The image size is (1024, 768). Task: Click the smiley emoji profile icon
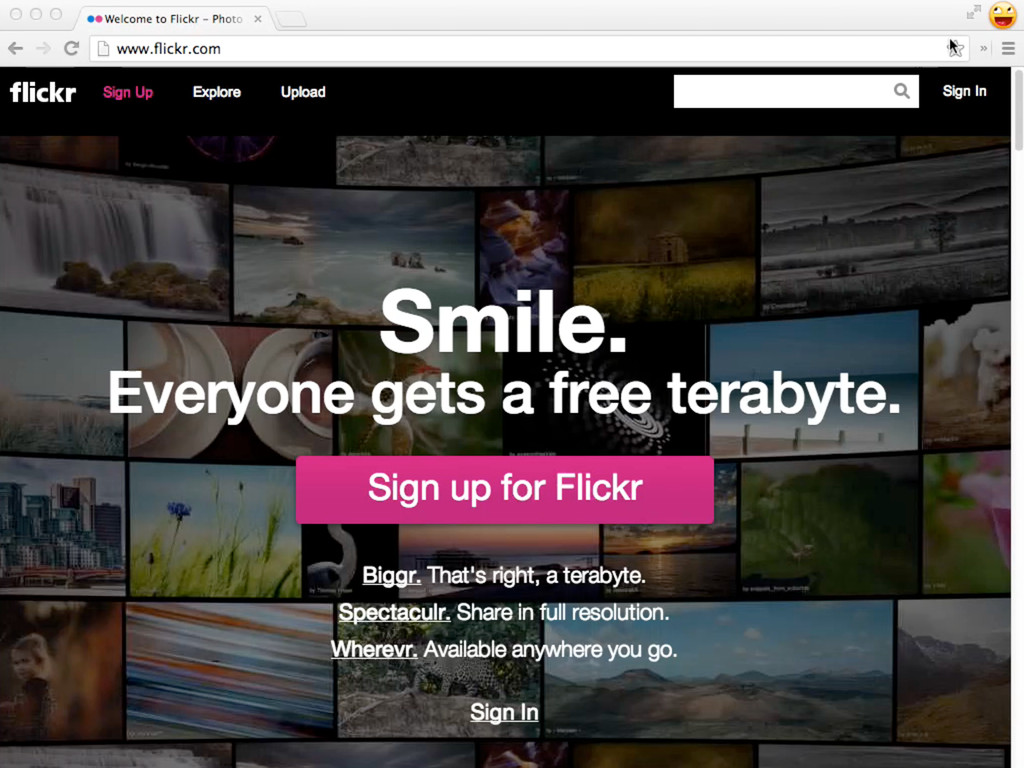(1002, 15)
